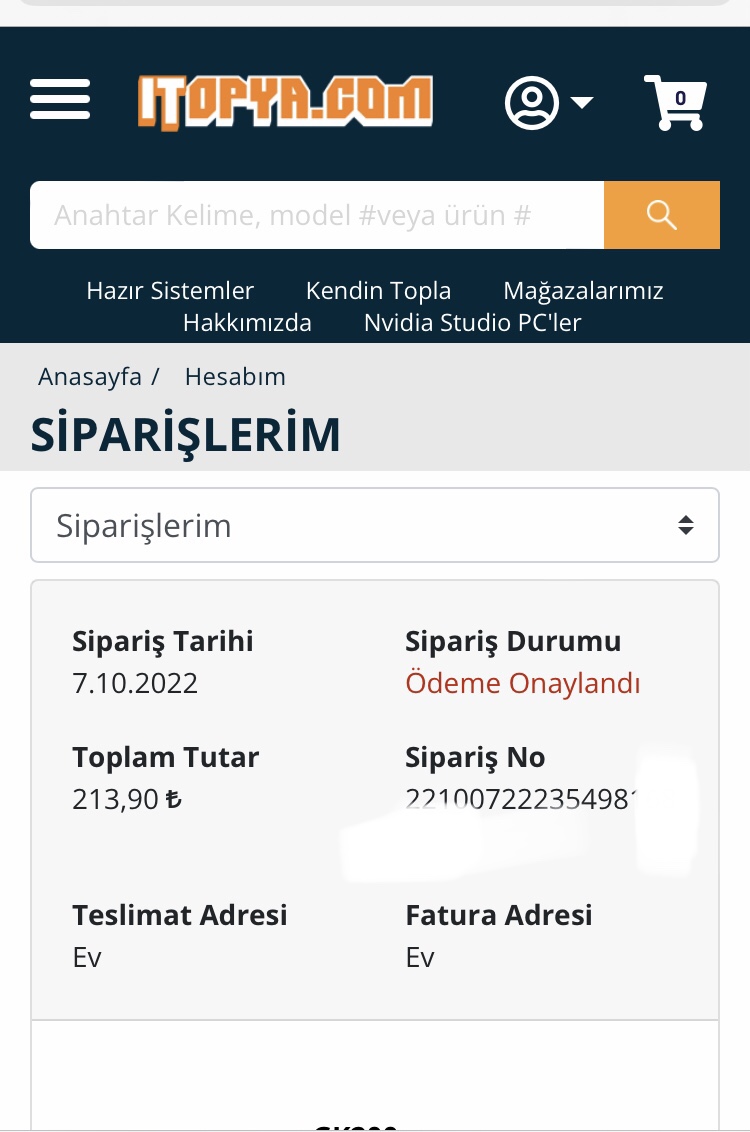Click the Ödeme Onaylandı status
This screenshot has height=1132, width=750.
(x=522, y=684)
